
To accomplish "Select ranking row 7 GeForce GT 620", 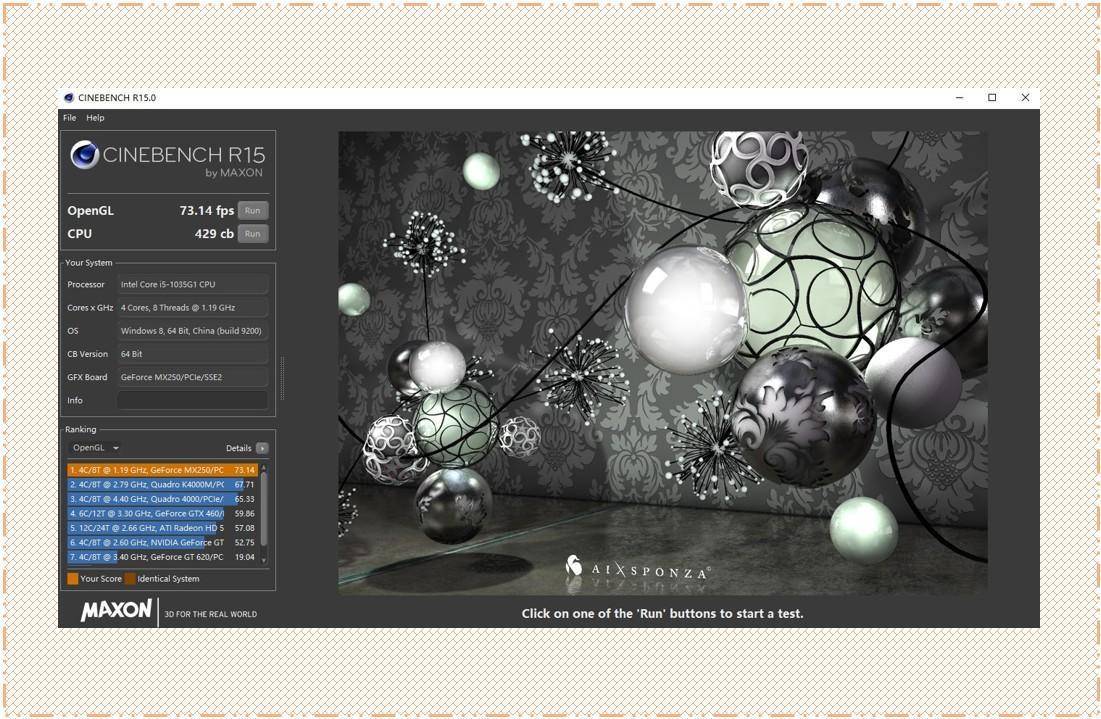I will pos(162,558).
